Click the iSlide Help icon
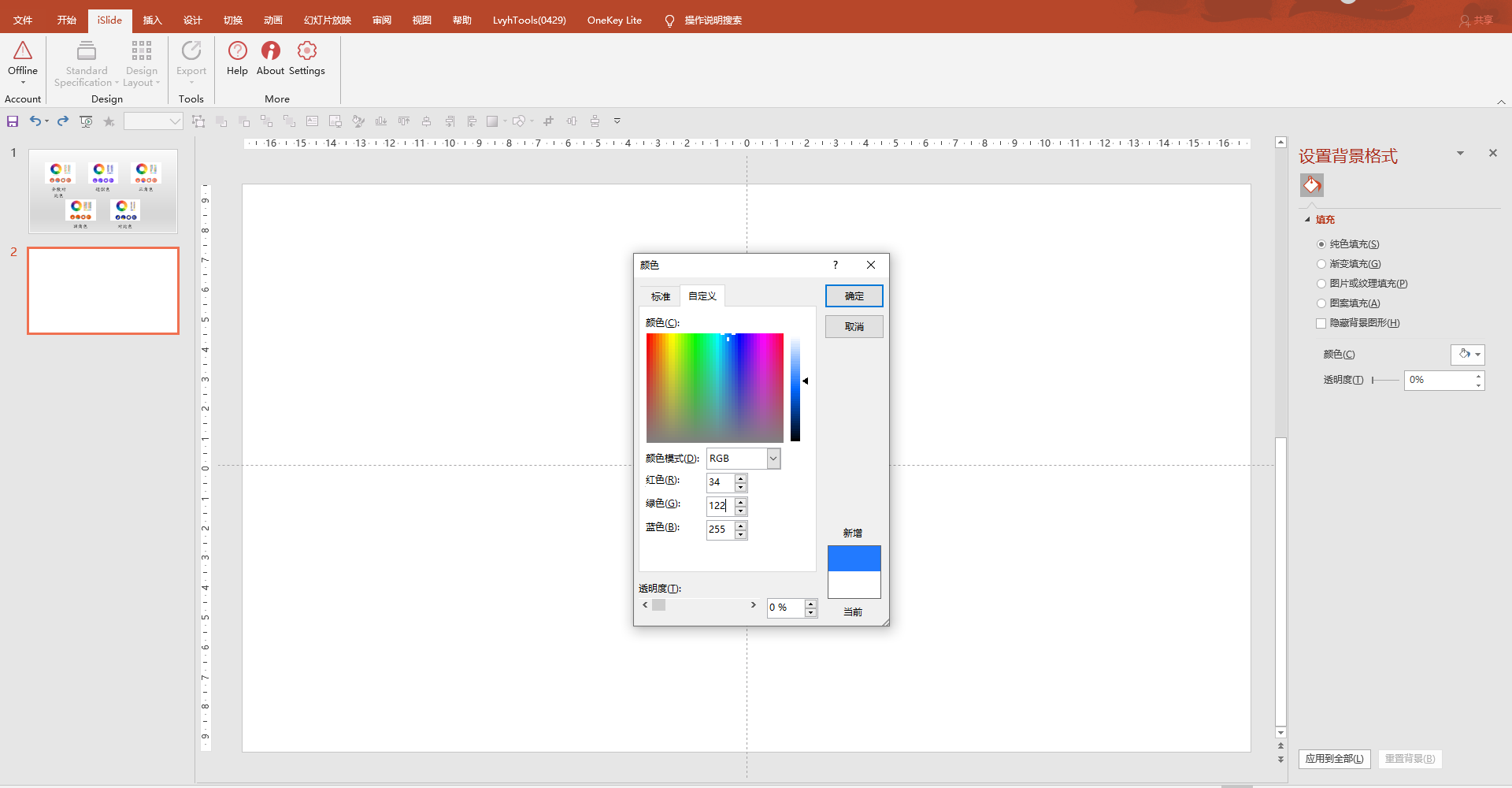The width and height of the screenshot is (1512, 788). (x=237, y=51)
